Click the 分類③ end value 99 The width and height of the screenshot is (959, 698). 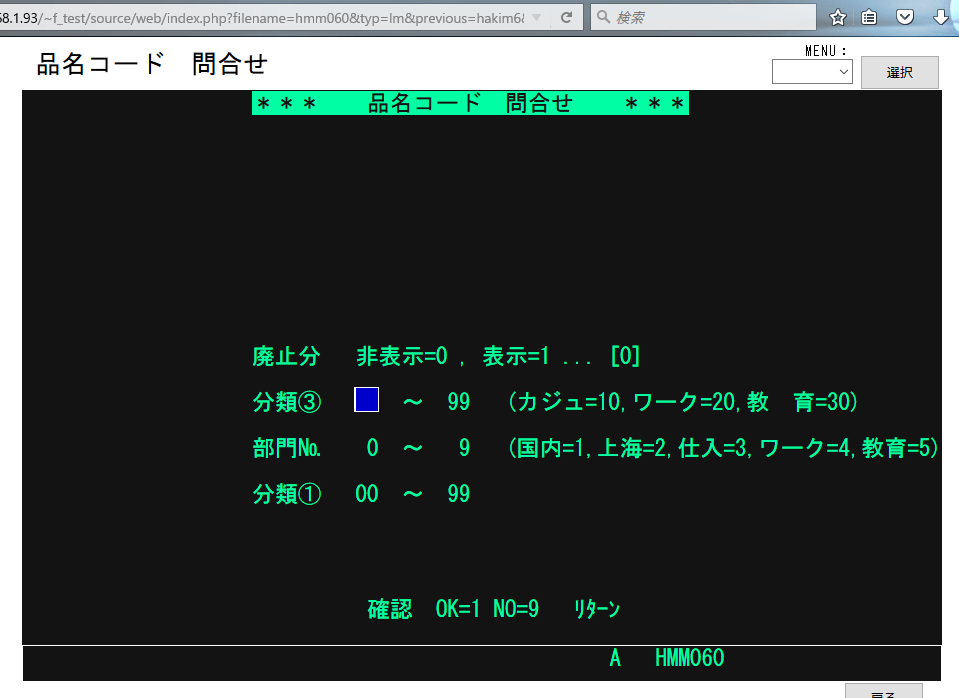[458, 402]
